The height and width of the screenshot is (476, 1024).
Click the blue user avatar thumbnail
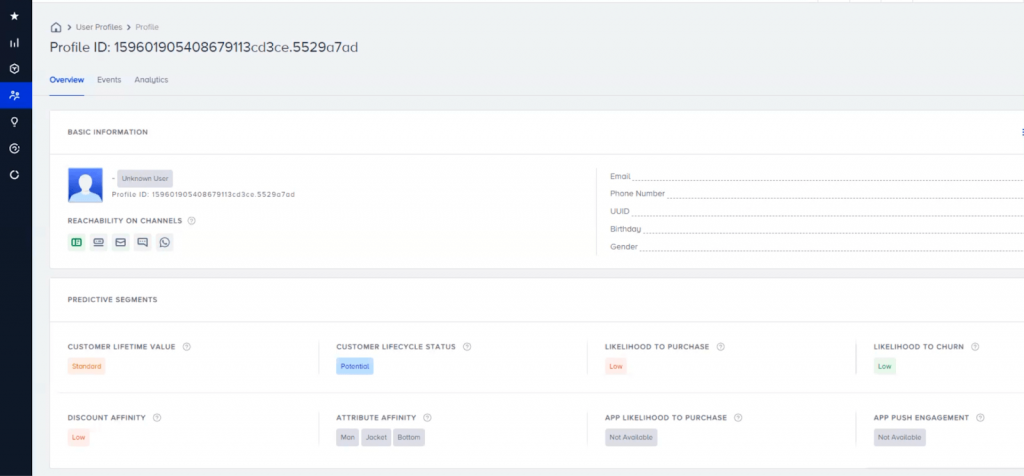85,185
